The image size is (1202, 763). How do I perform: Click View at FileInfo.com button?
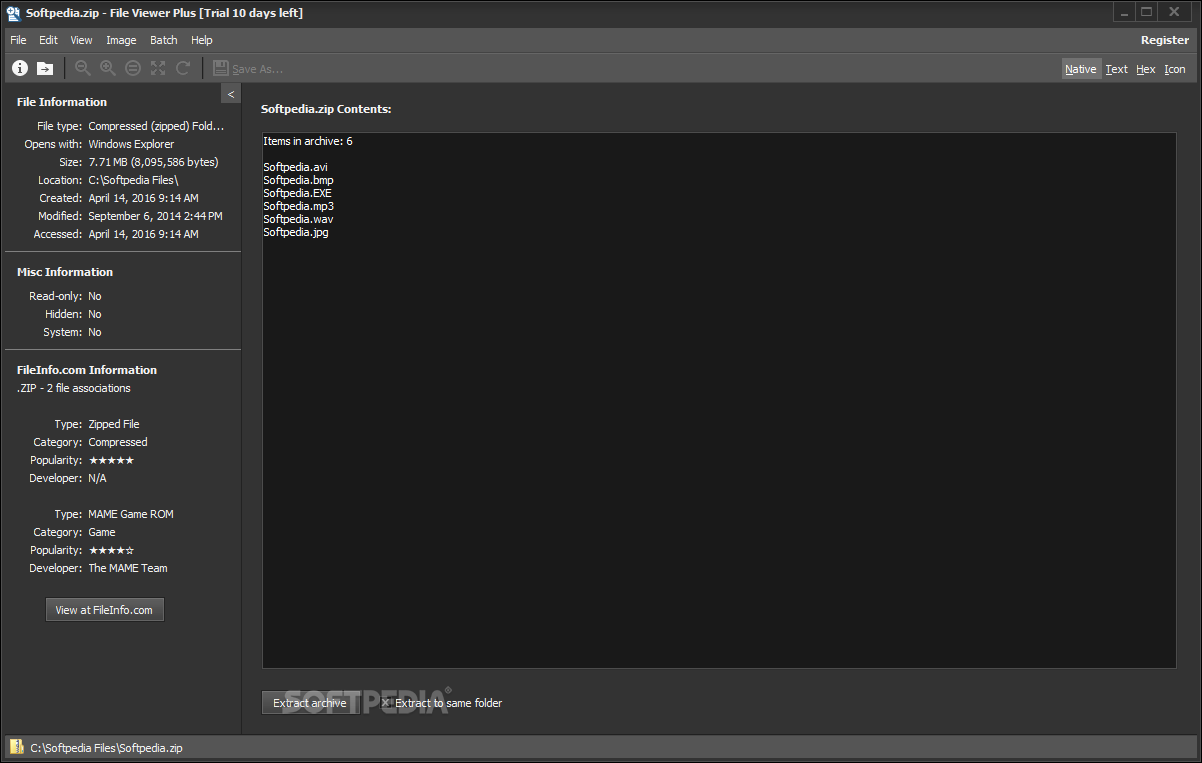point(104,610)
